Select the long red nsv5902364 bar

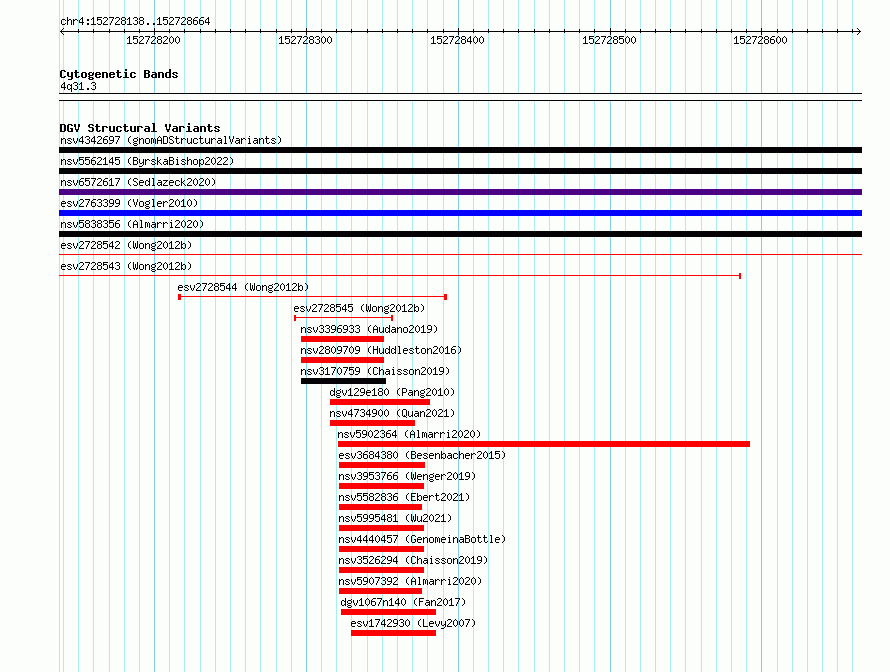(544, 444)
